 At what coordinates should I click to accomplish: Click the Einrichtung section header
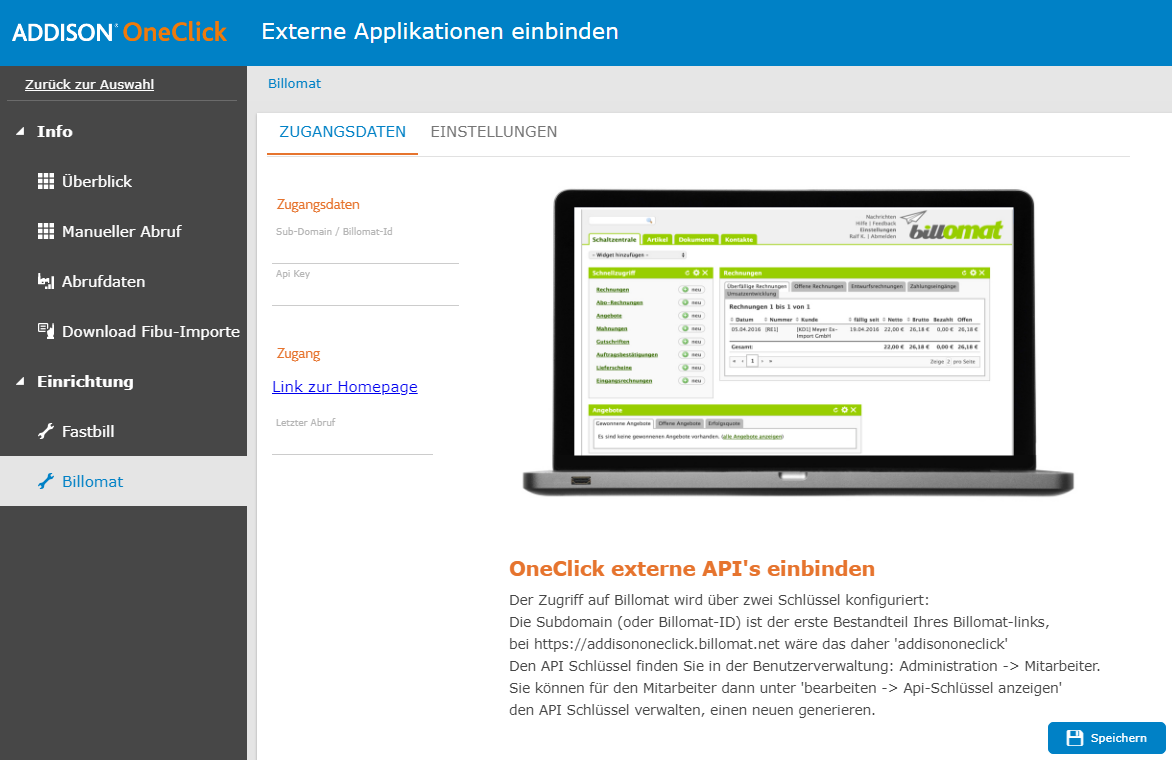tap(85, 382)
